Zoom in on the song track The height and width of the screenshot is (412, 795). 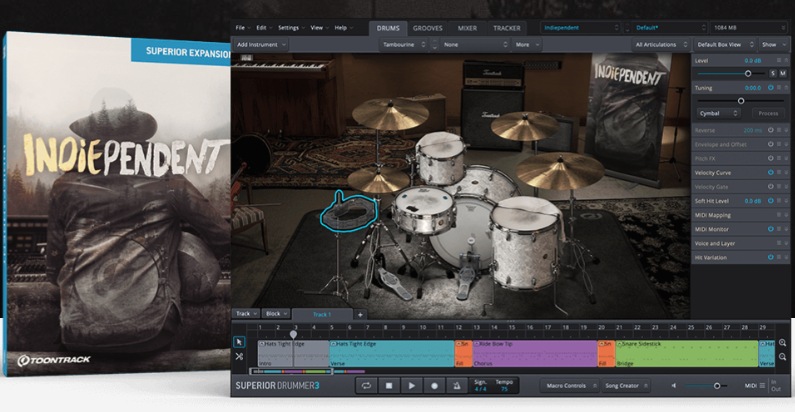pos(783,343)
